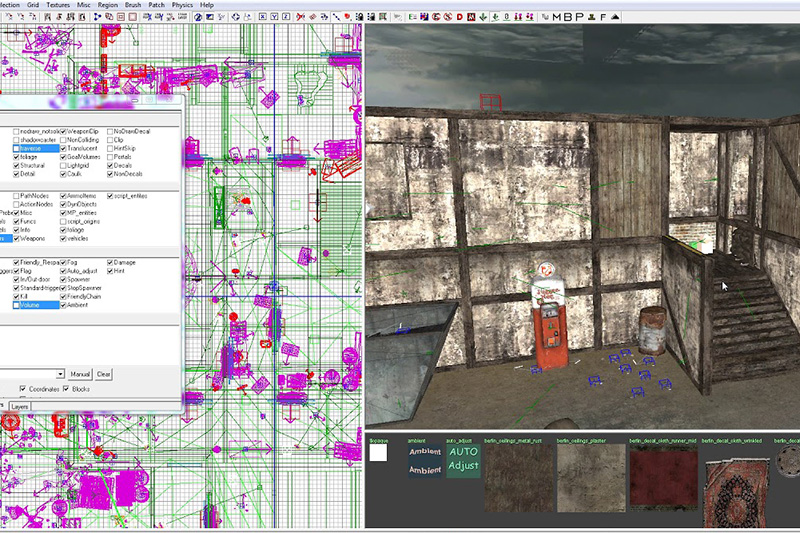Select the AUTO Adjust texture thumbnail
This screenshot has width=800, height=533.
click(463, 461)
